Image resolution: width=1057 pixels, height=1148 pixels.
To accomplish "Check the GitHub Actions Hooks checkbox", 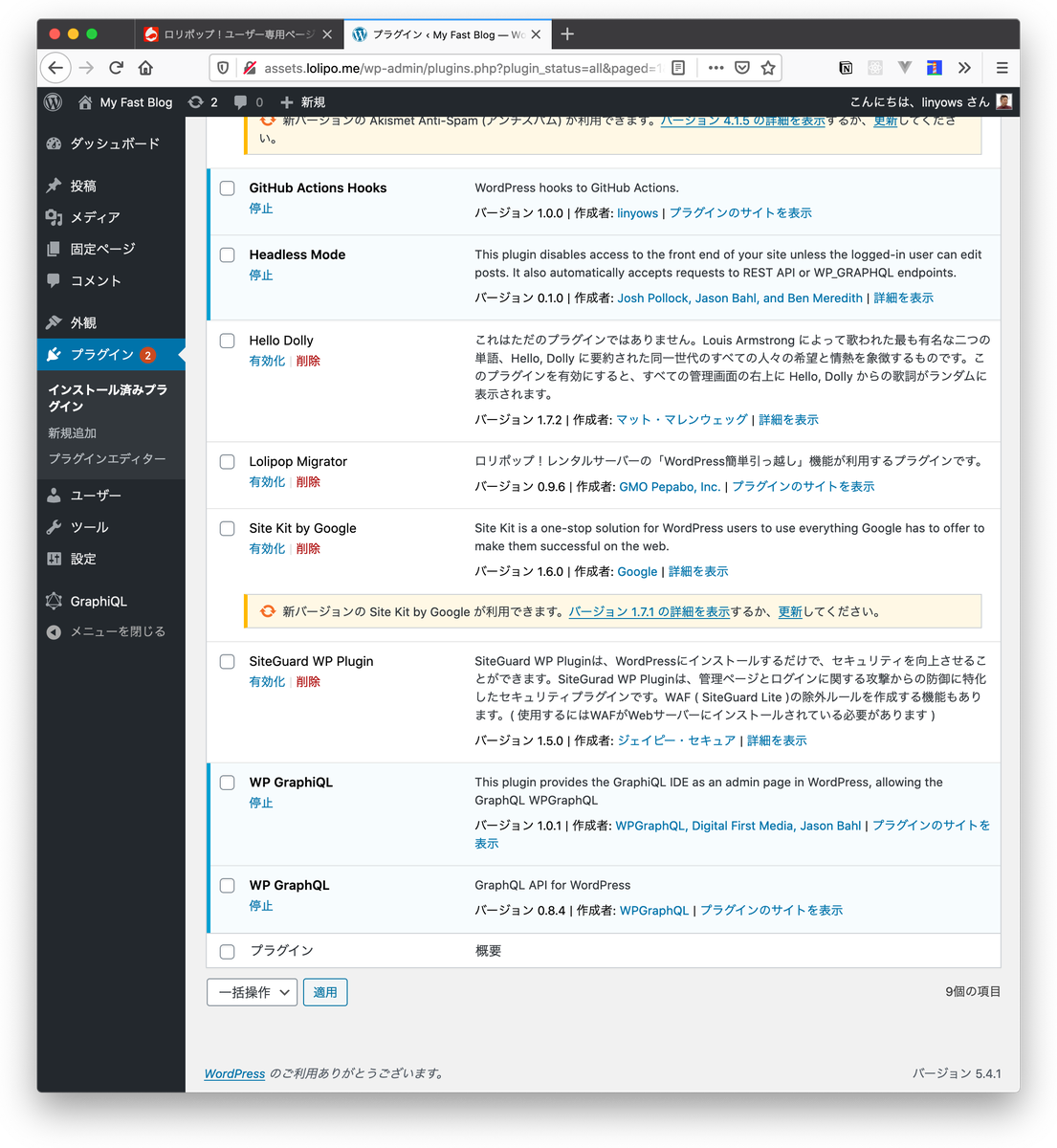I will click(x=228, y=188).
